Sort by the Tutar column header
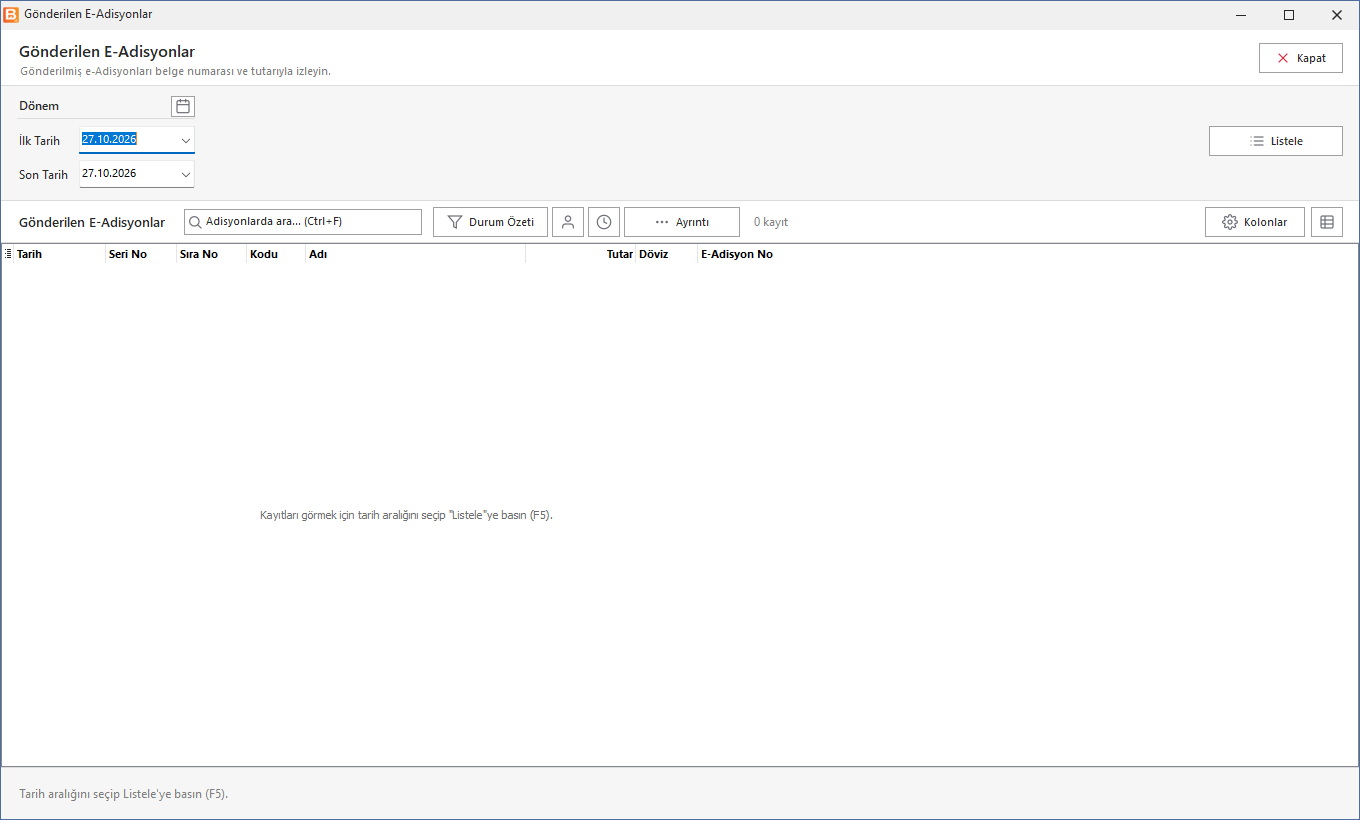The image size is (1360, 820). pos(581,254)
